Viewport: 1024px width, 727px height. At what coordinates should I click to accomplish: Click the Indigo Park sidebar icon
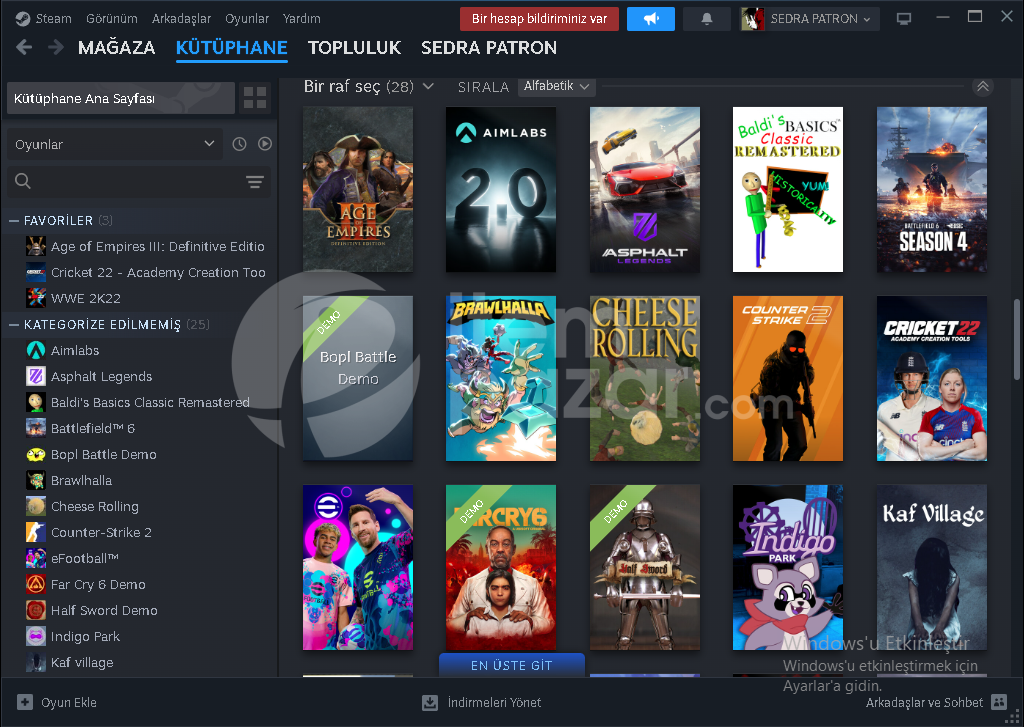(36, 636)
